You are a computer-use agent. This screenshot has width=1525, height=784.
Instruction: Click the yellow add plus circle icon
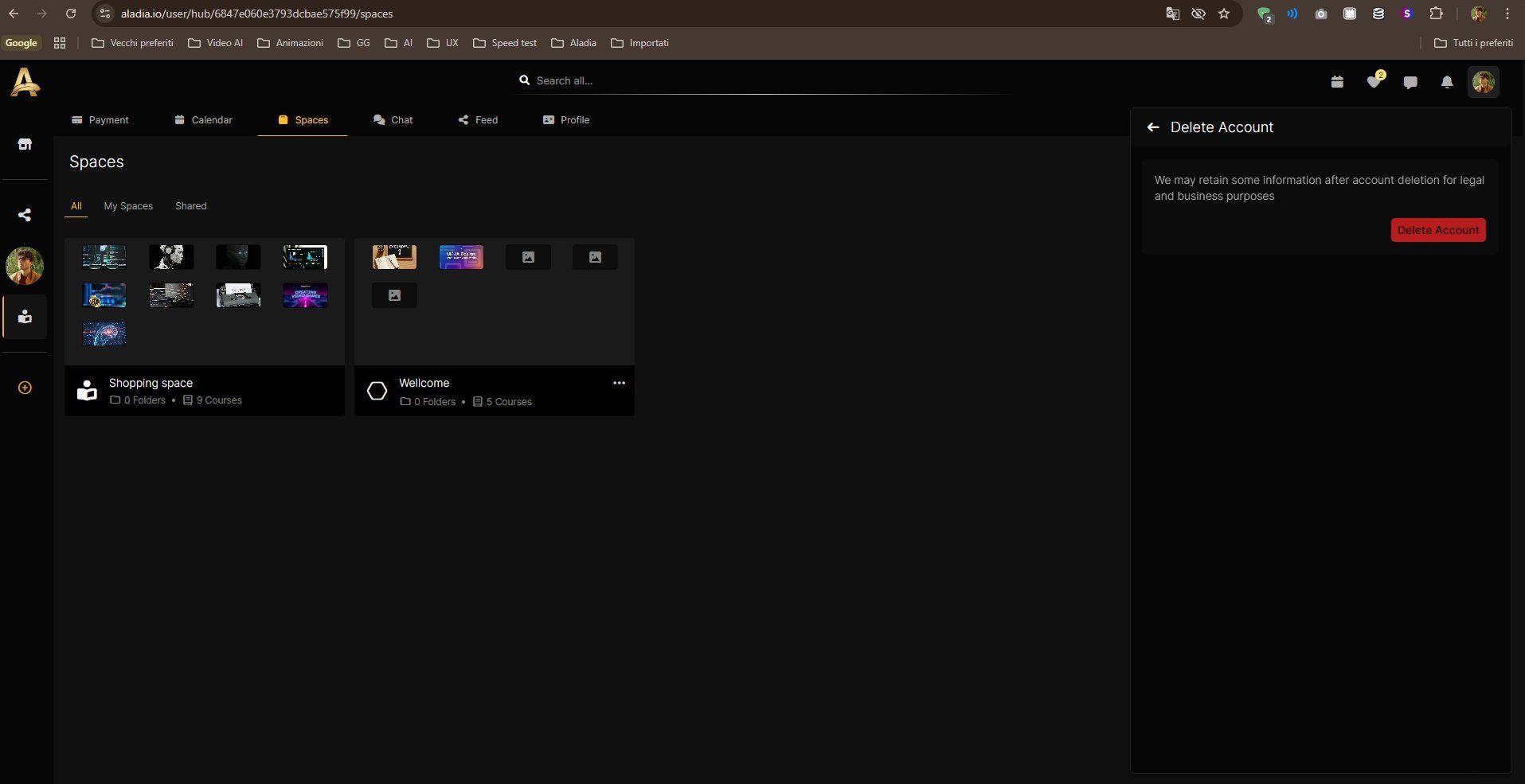coord(25,388)
